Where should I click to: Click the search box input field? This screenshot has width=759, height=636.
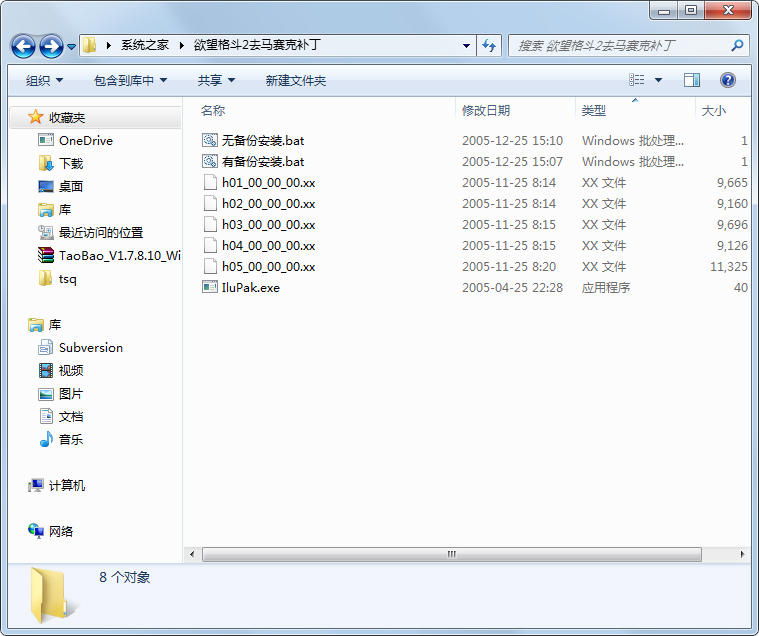click(620, 46)
